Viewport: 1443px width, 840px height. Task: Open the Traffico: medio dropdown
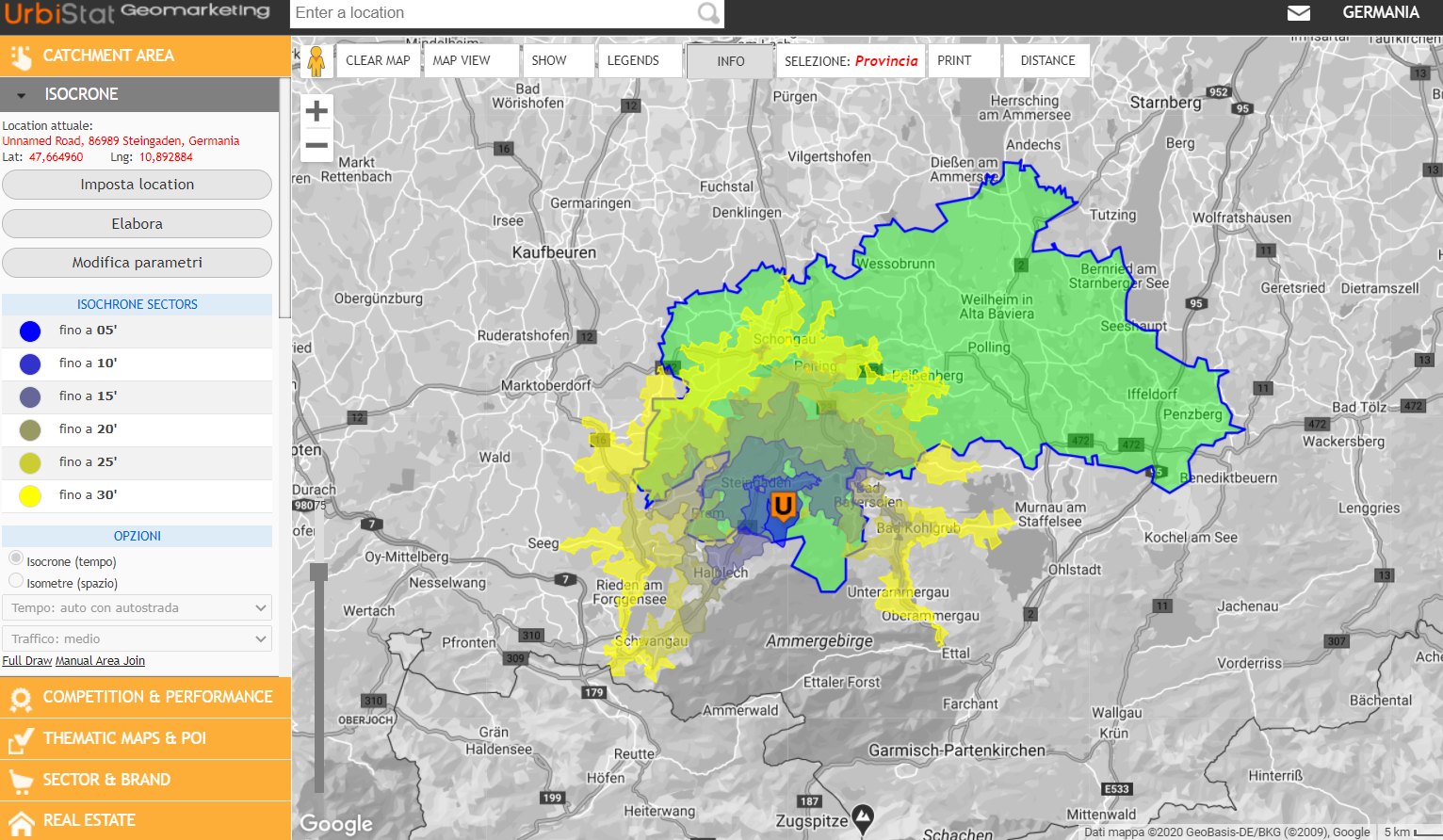coord(138,639)
